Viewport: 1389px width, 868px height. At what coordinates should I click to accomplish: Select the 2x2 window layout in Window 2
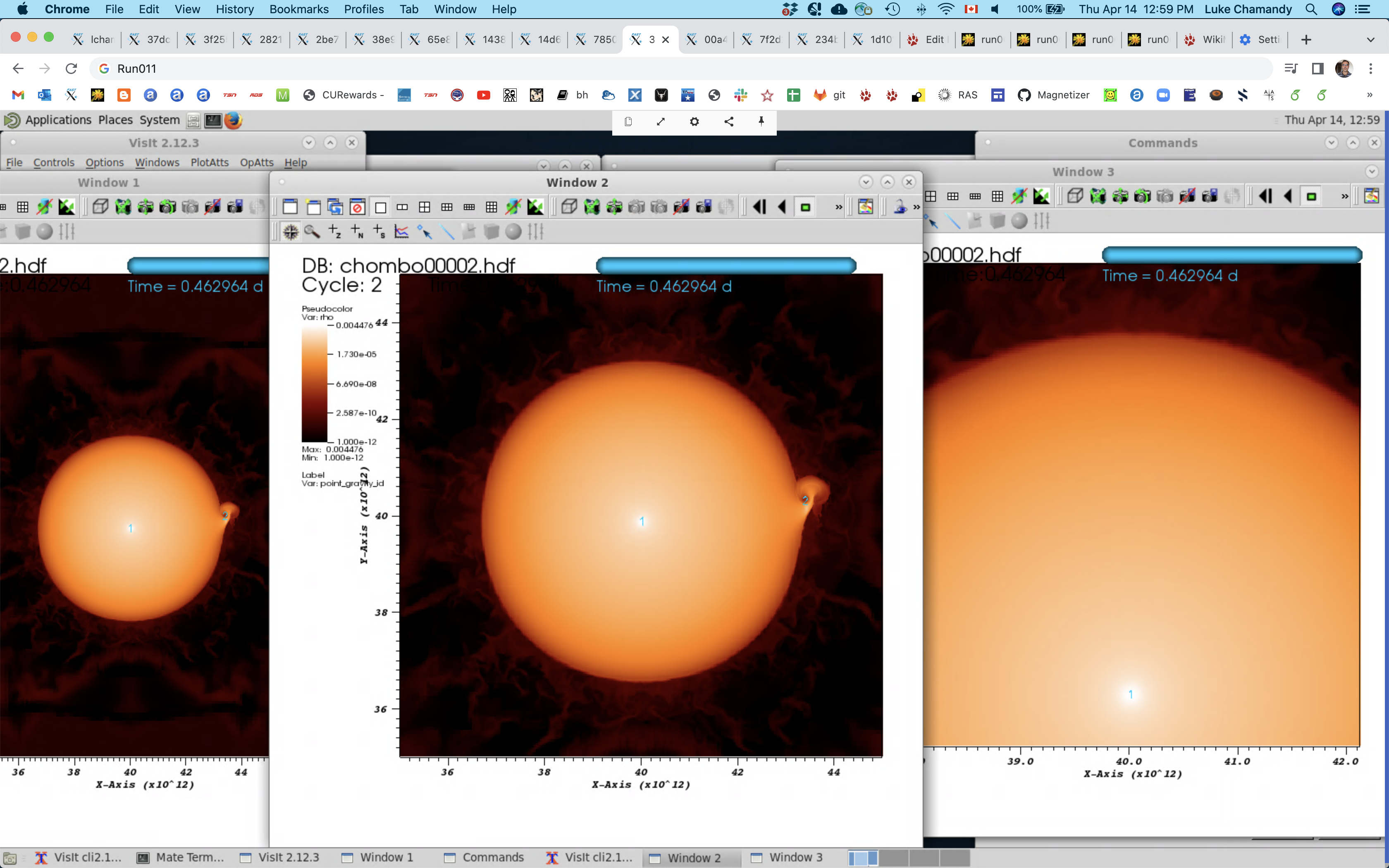(425, 207)
